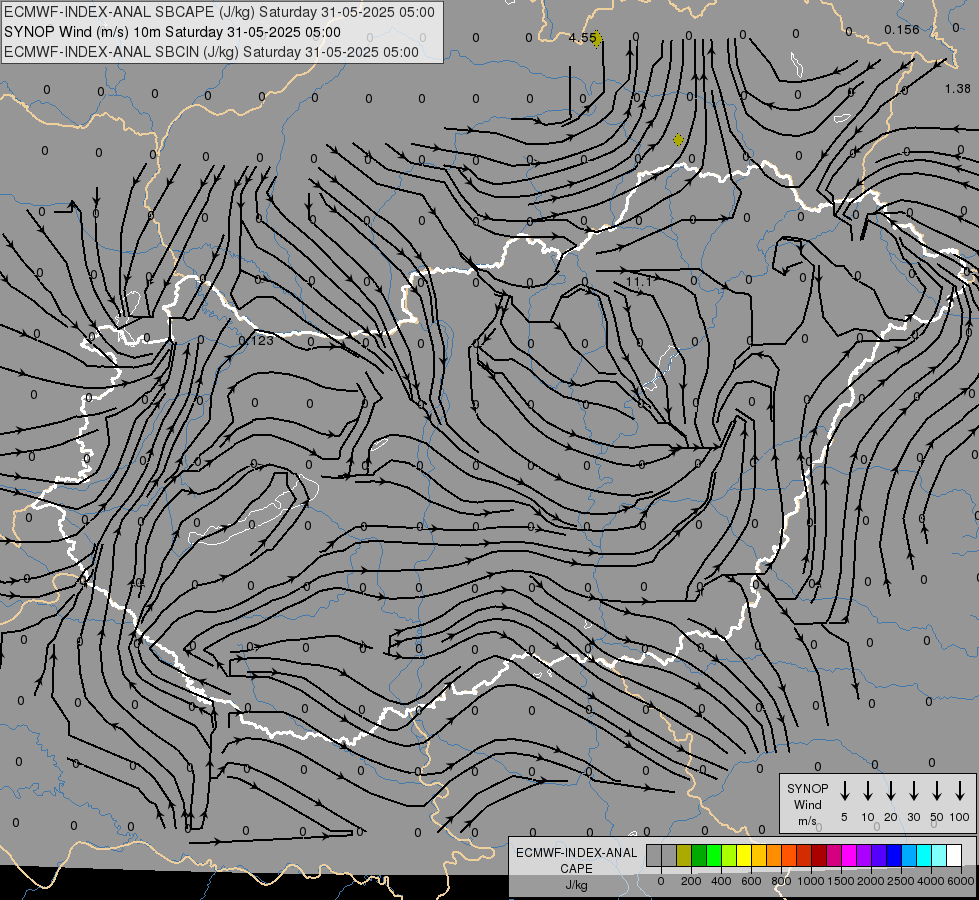Click the 600 label on CAPE scale
Image resolution: width=979 pixels, height=900 pixels.
[751, 881]
